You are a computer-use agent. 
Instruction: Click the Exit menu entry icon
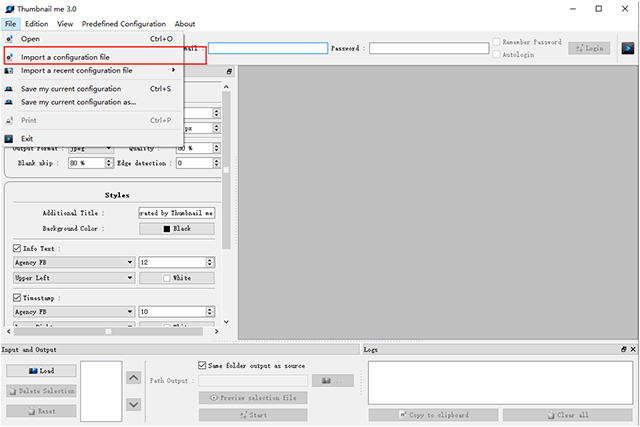click(x=10, y=138)
